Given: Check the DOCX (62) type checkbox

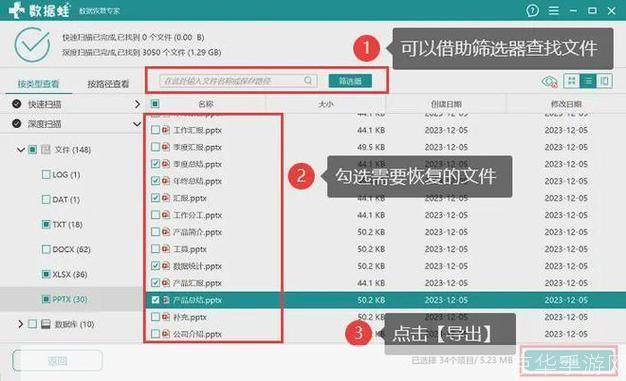Looking at the screenshot, I should click(x=46, y=249).
